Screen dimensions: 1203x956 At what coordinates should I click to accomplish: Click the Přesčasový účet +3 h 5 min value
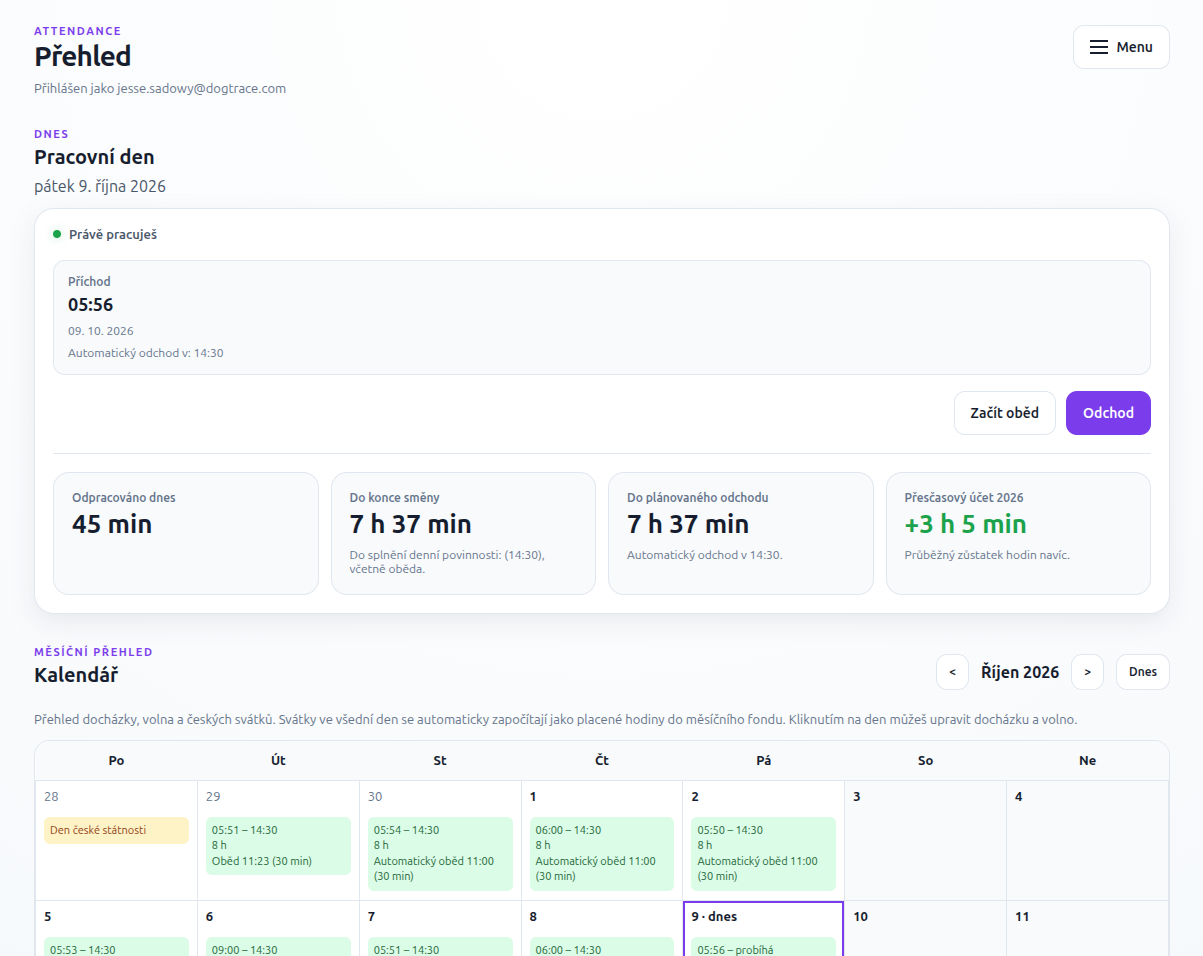tap(965, 524)
